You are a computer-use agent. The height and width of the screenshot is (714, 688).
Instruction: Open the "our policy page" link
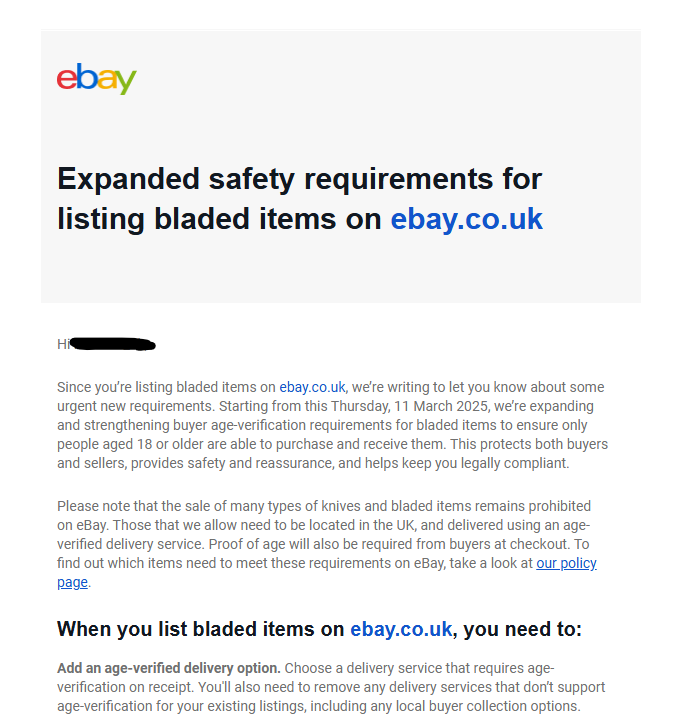(566, 563)
